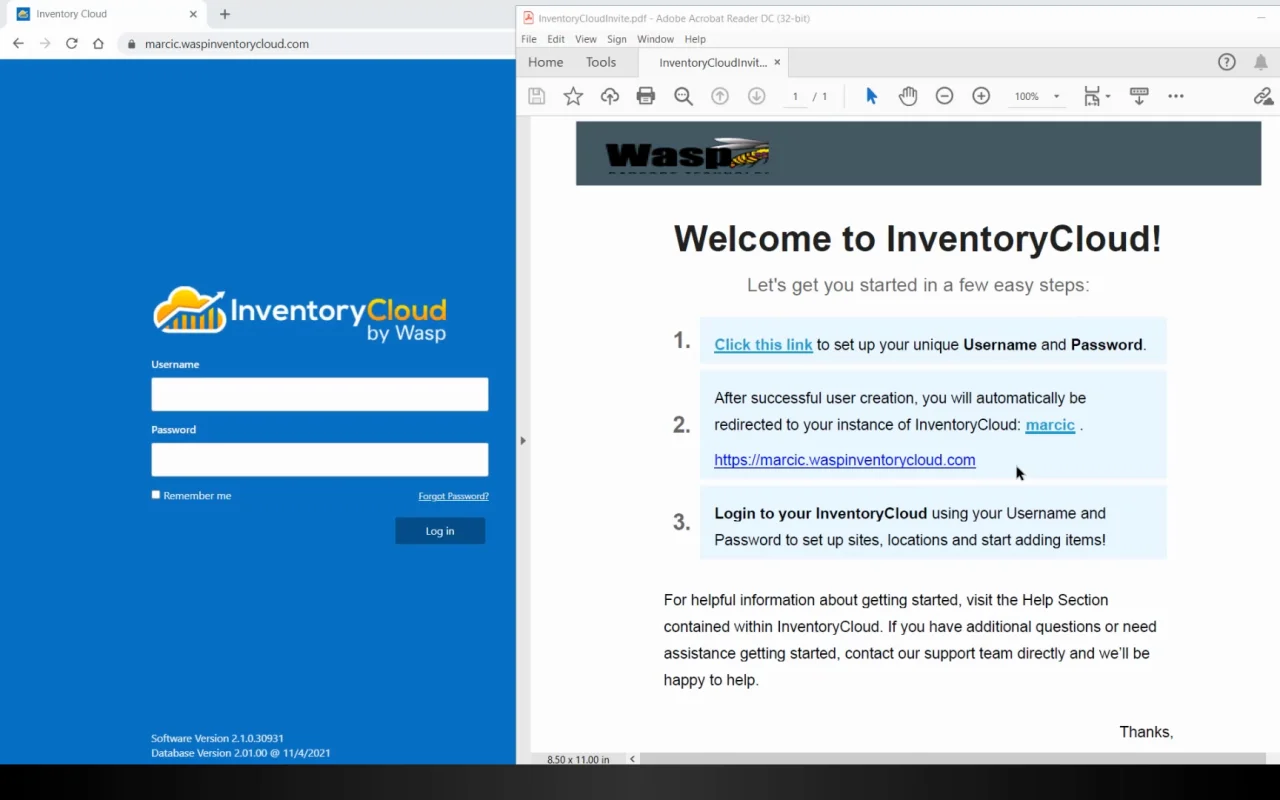Screen dimensions: 1280x800
Task: Choose the Hand pan tool
Action: tap(908, 96)
